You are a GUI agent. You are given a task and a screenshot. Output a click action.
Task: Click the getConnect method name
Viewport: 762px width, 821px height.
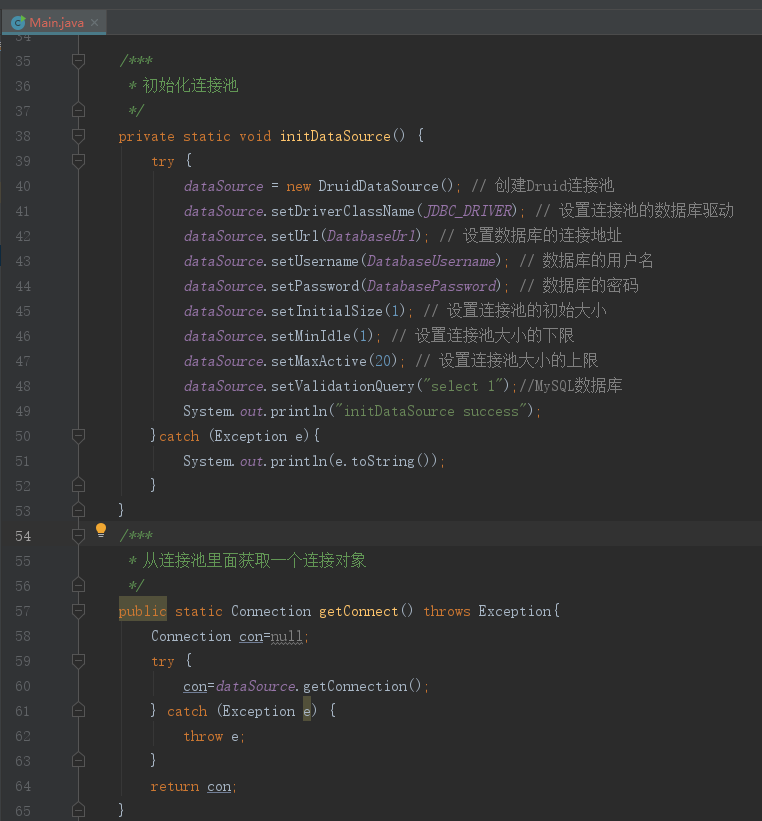(358, 611)
